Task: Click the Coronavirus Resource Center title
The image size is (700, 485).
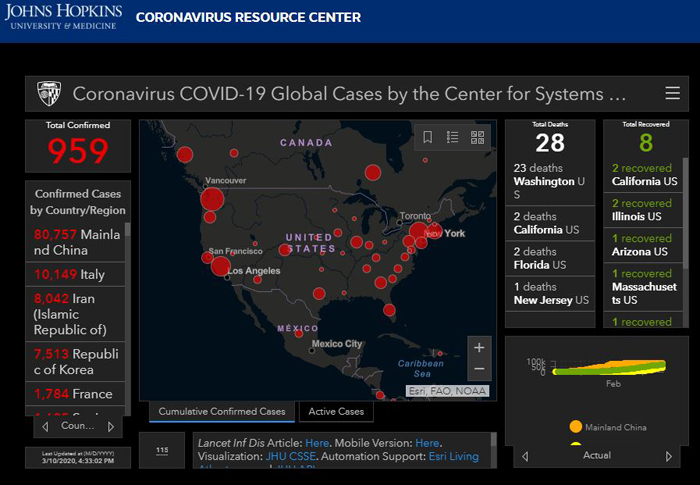Action: (248, 17)
